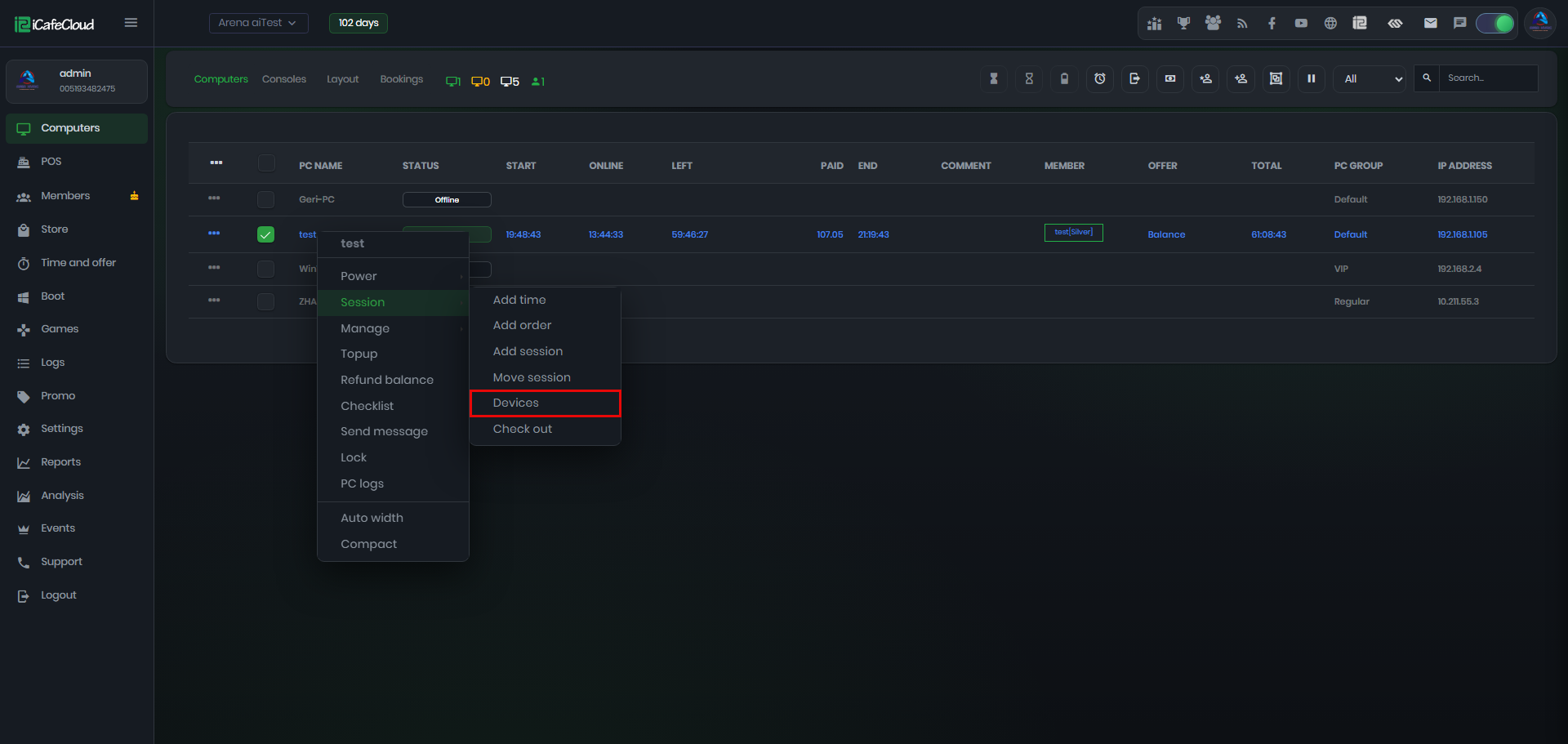The height and width of the screenshot is (744, 1568).
Task: Click the magnifier search icon
Action: 1427,78
